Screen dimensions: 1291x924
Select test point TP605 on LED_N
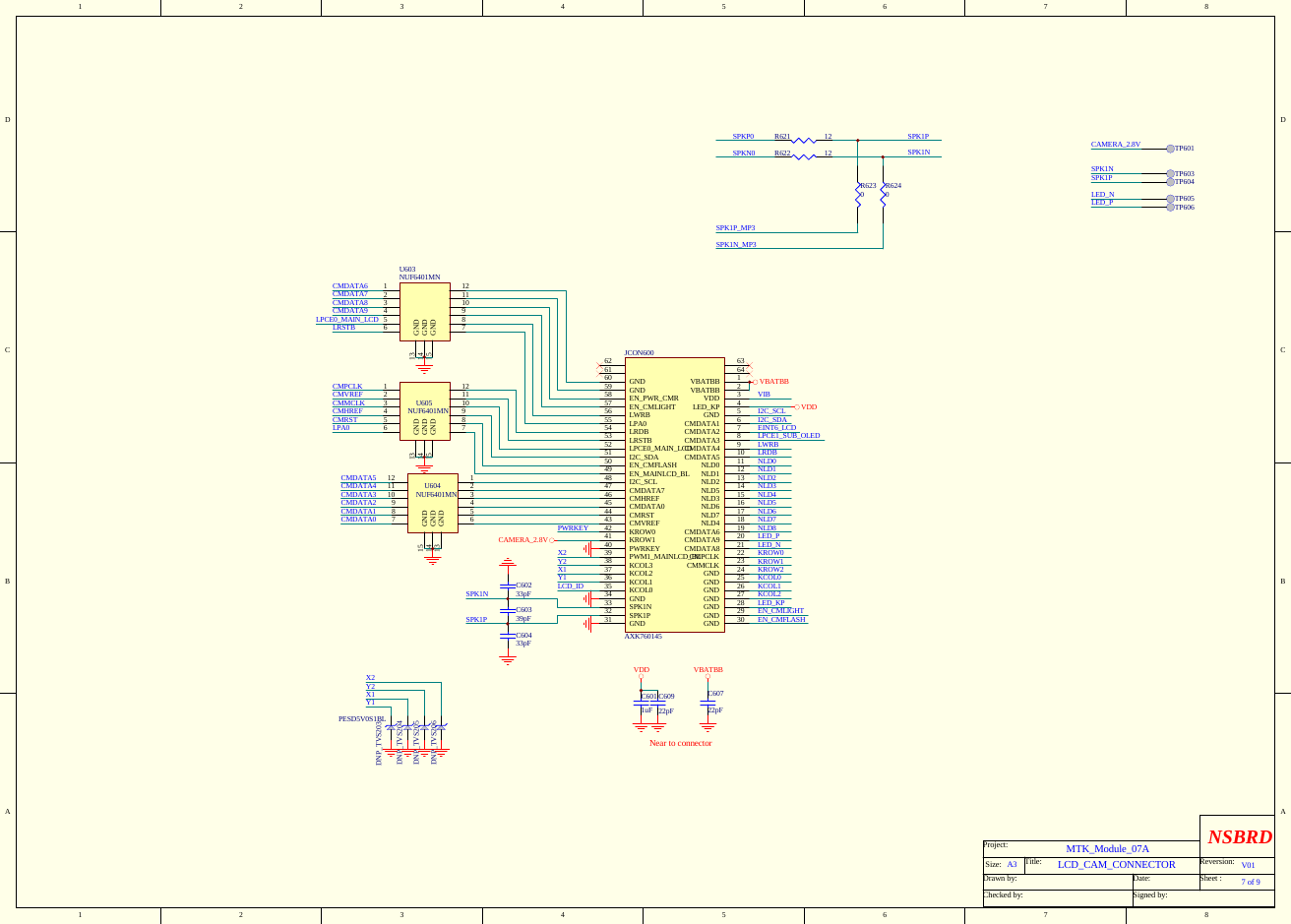(1171, 199)
